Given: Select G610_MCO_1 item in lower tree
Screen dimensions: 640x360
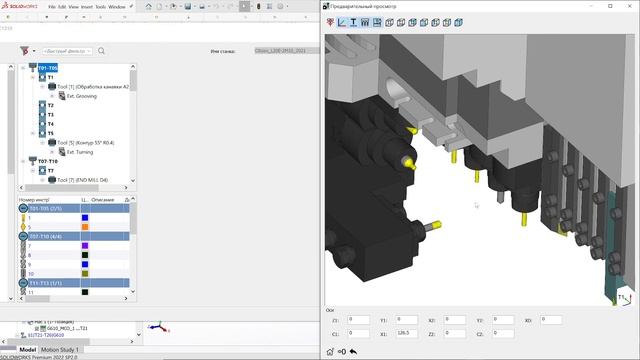Looking at the screenshot, I should 67,328.
